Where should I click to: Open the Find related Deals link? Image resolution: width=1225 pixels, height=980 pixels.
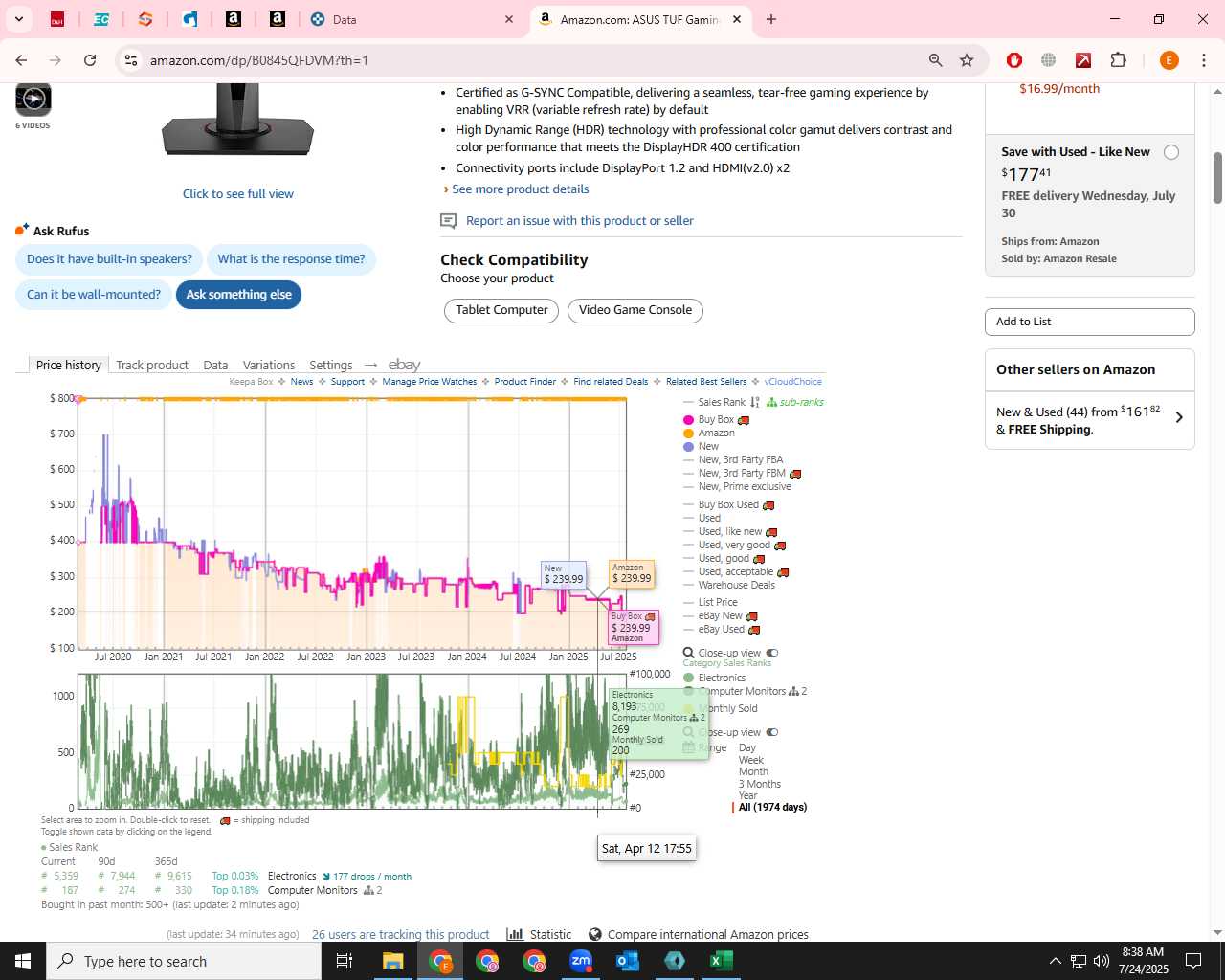point(611,382)
